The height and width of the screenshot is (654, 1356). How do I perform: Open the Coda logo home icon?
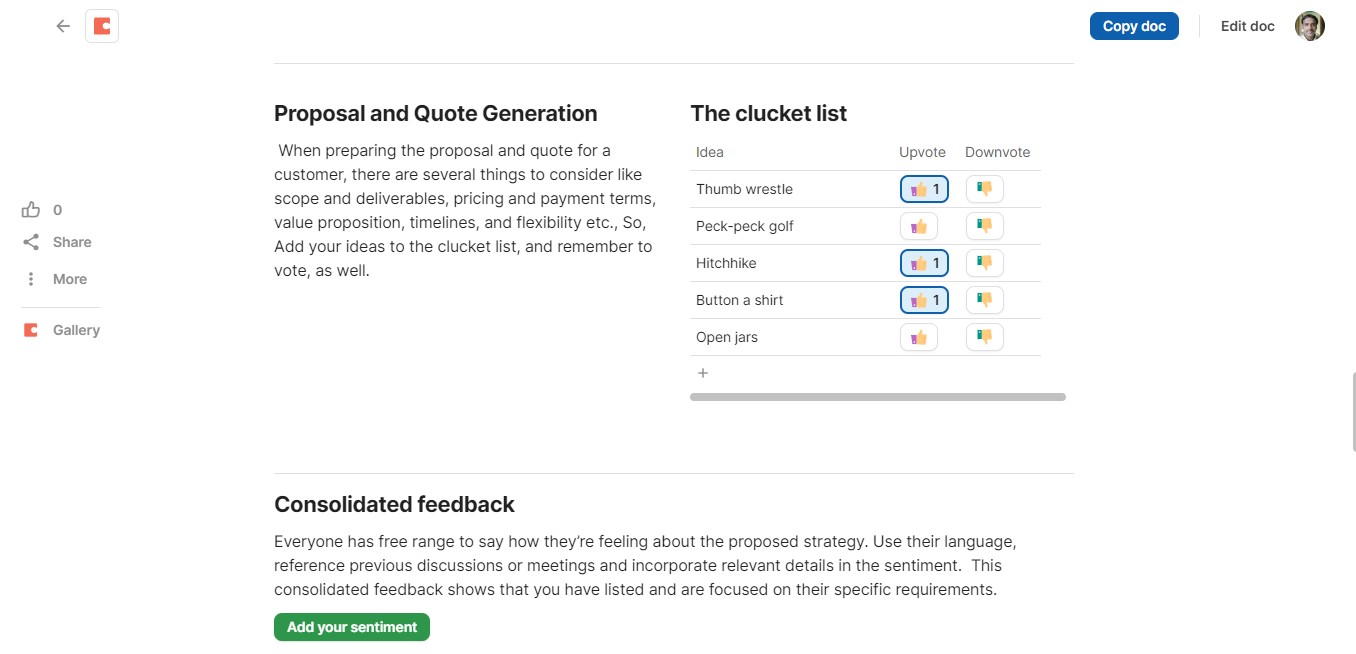[x=102, y=27]
